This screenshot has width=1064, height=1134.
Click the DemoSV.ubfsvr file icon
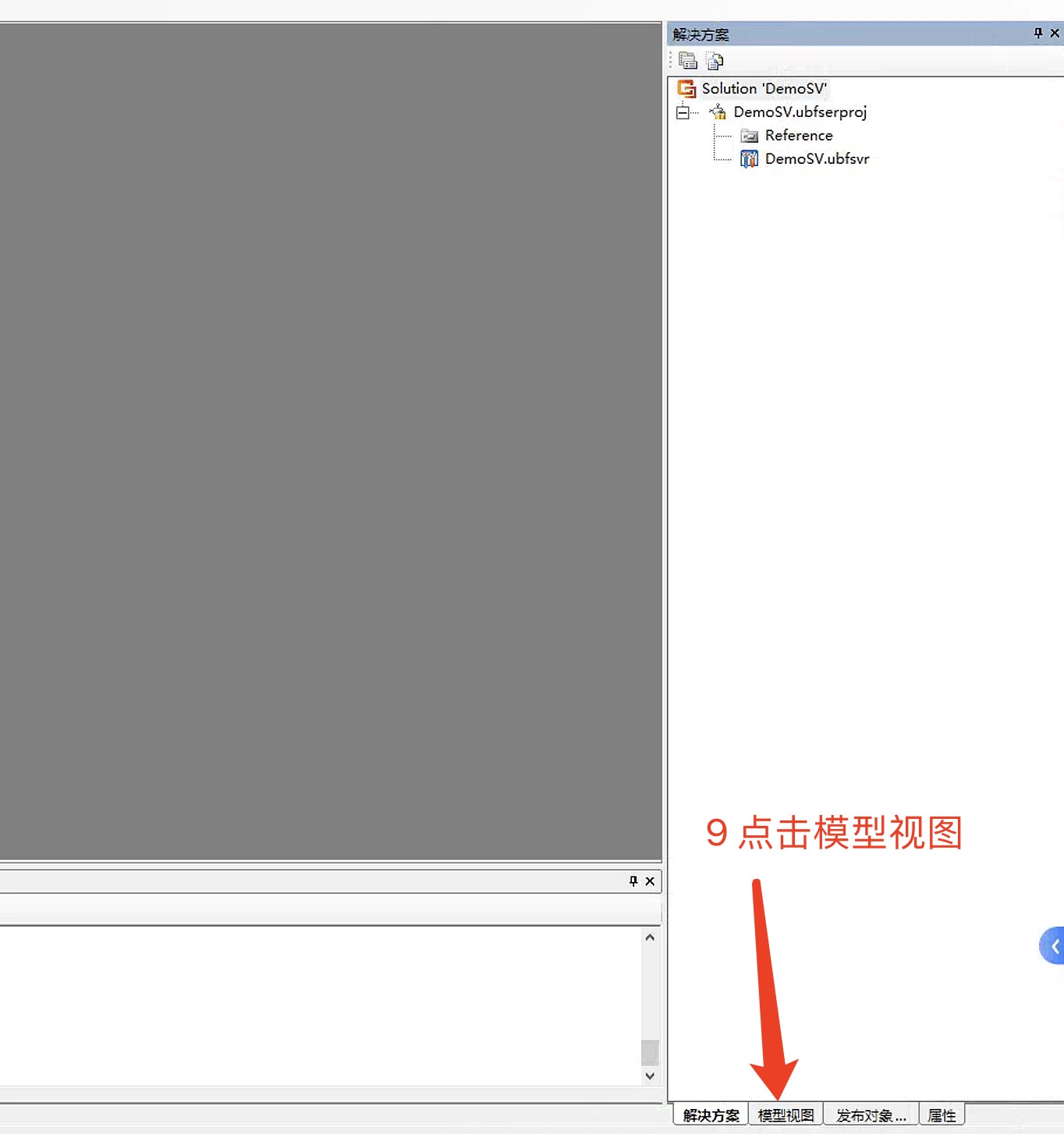[x=749, y=159]
